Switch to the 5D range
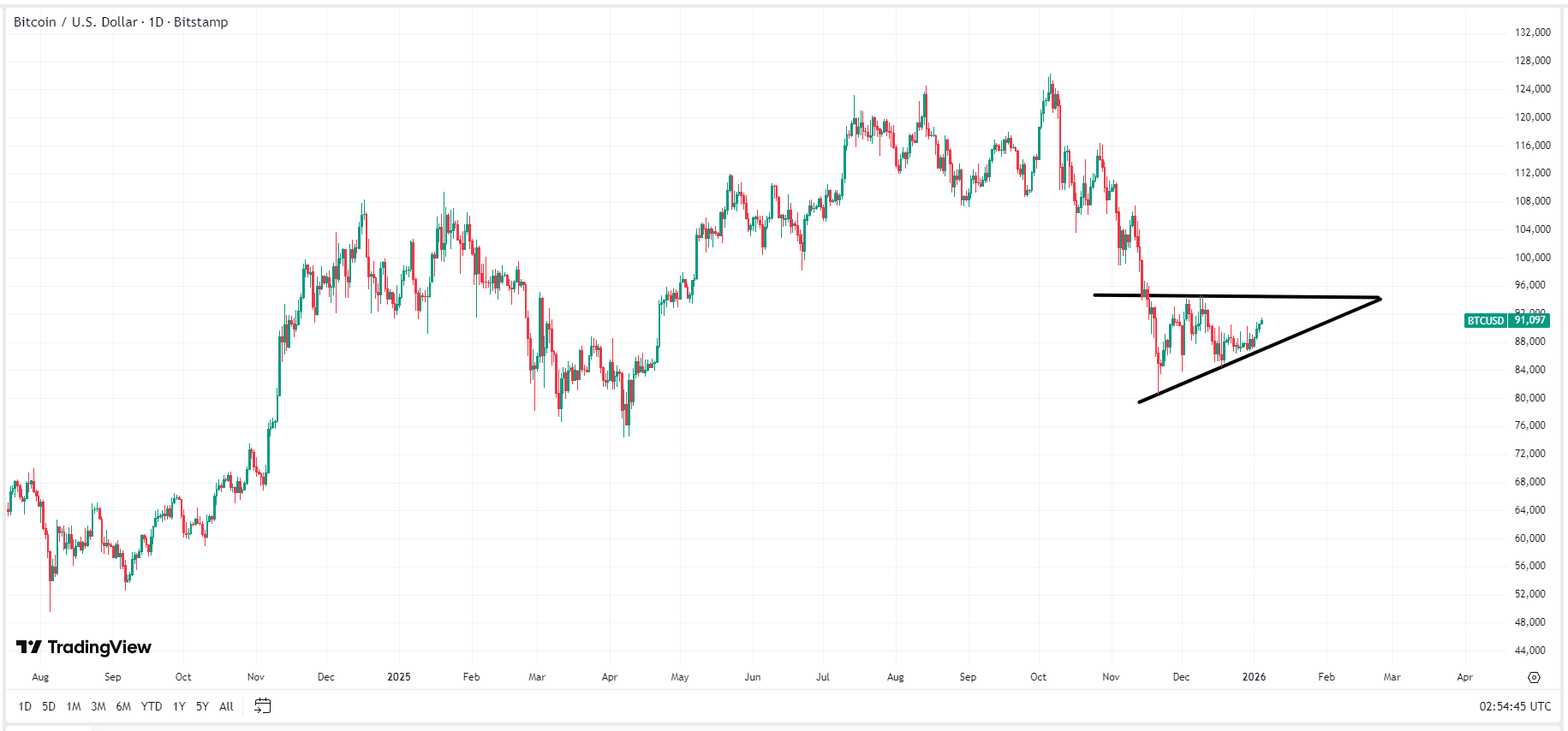The image size is (1568, 731). pos(47,706)
